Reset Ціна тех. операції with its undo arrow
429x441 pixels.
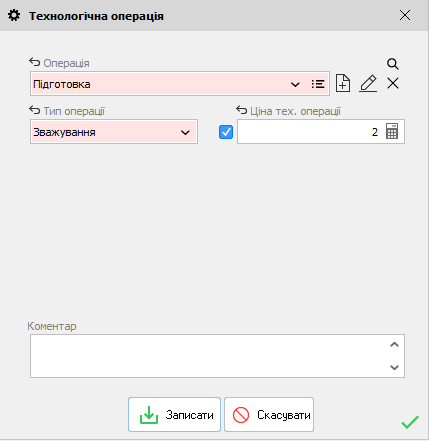pos(242,110)
